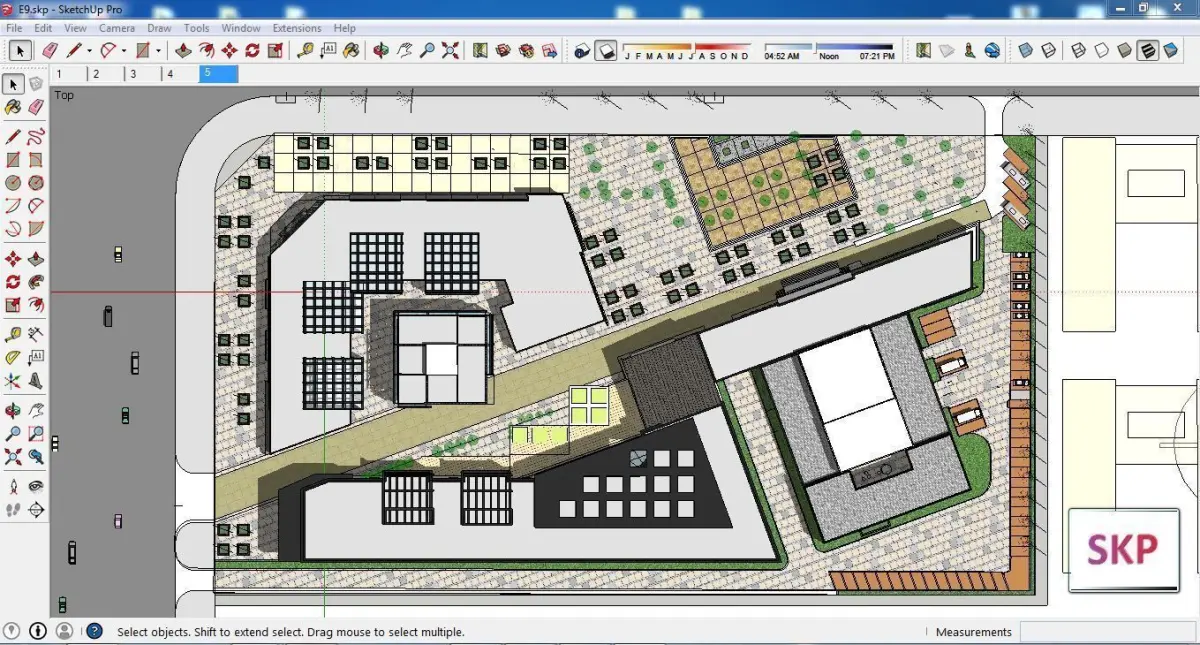Toggle Terrain icon beside Add Location
The image size is (1200, 645).
click(x=948, y=50)
